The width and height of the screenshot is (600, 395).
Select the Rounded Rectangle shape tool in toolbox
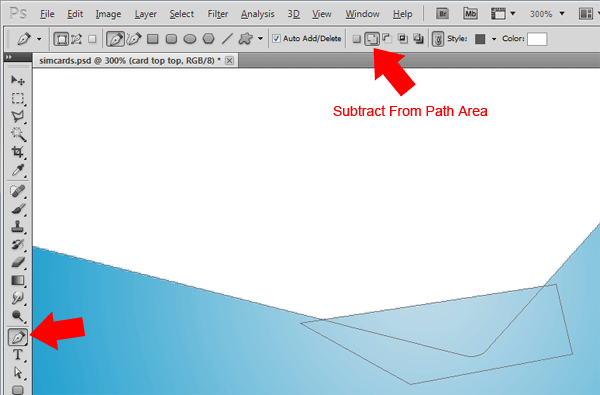(x=18, y=390)
